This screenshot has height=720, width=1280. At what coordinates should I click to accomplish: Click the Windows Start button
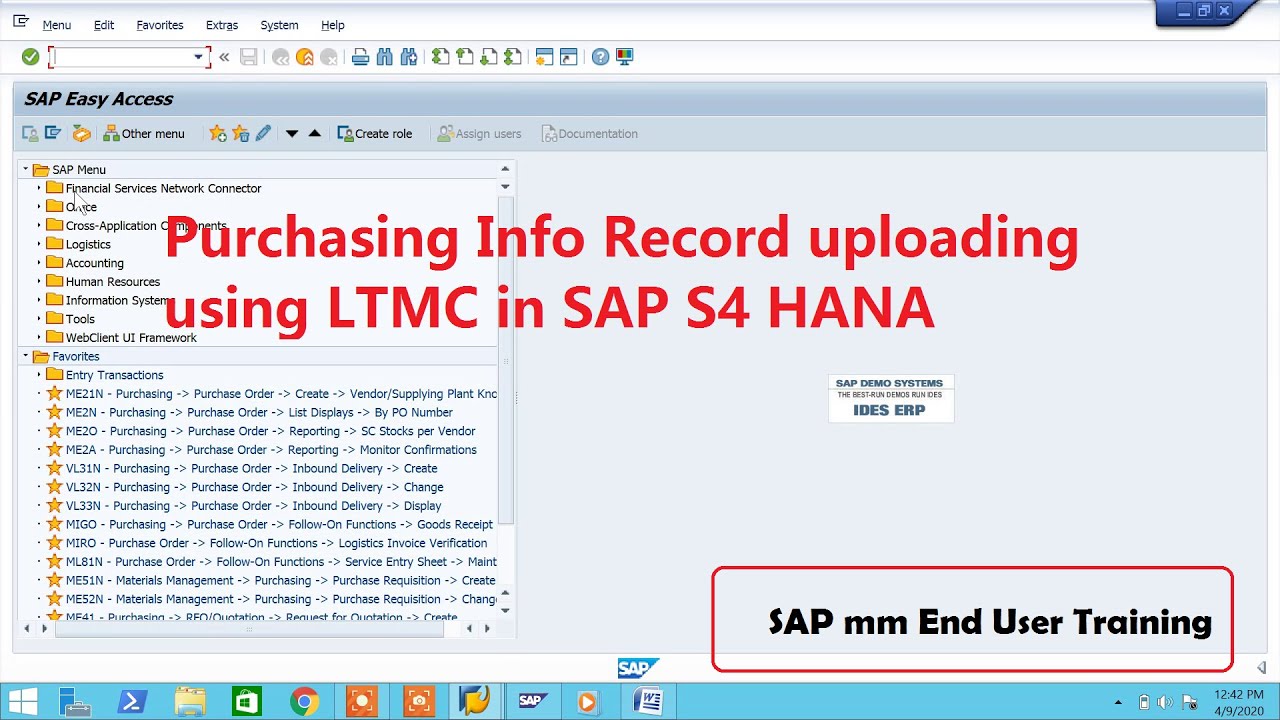click(23, 701)
